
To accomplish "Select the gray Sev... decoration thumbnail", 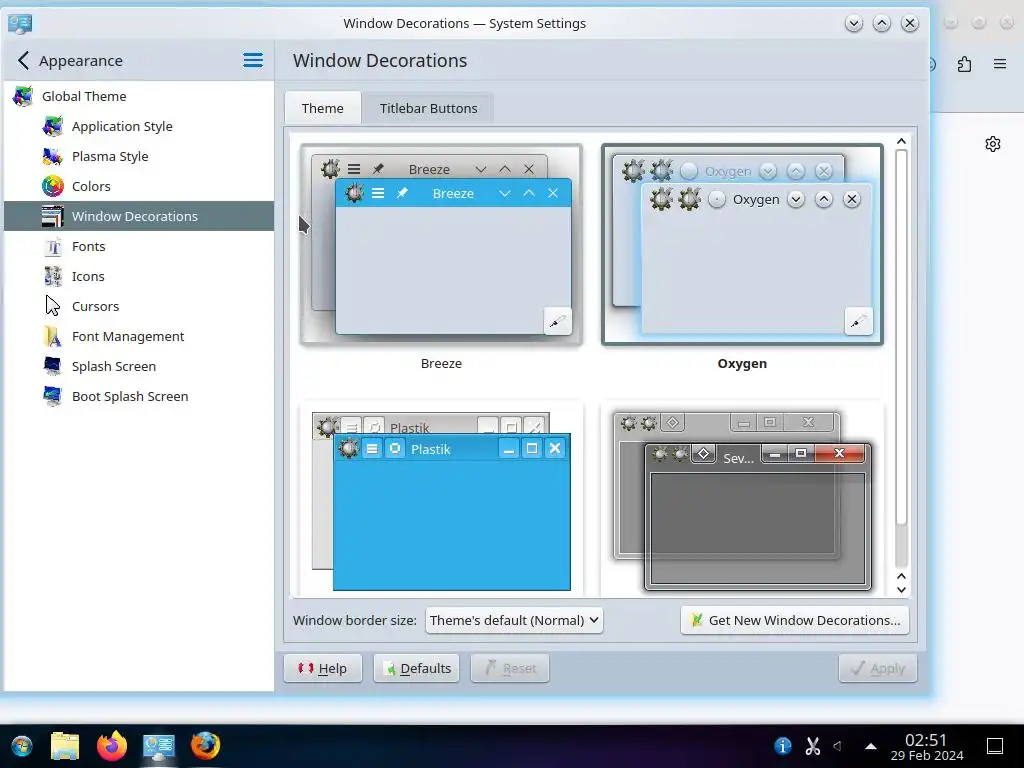I will click(x=742, y=500).
